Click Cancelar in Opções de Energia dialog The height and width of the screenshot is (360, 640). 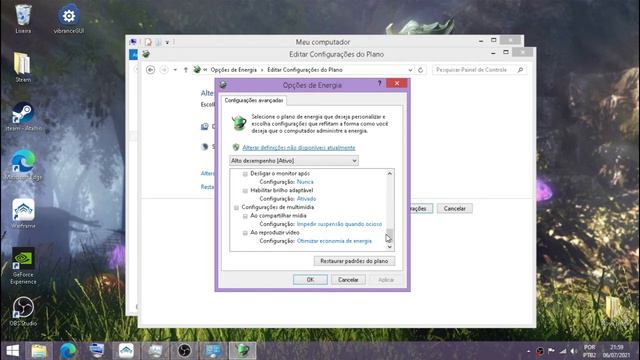[348, 280]
